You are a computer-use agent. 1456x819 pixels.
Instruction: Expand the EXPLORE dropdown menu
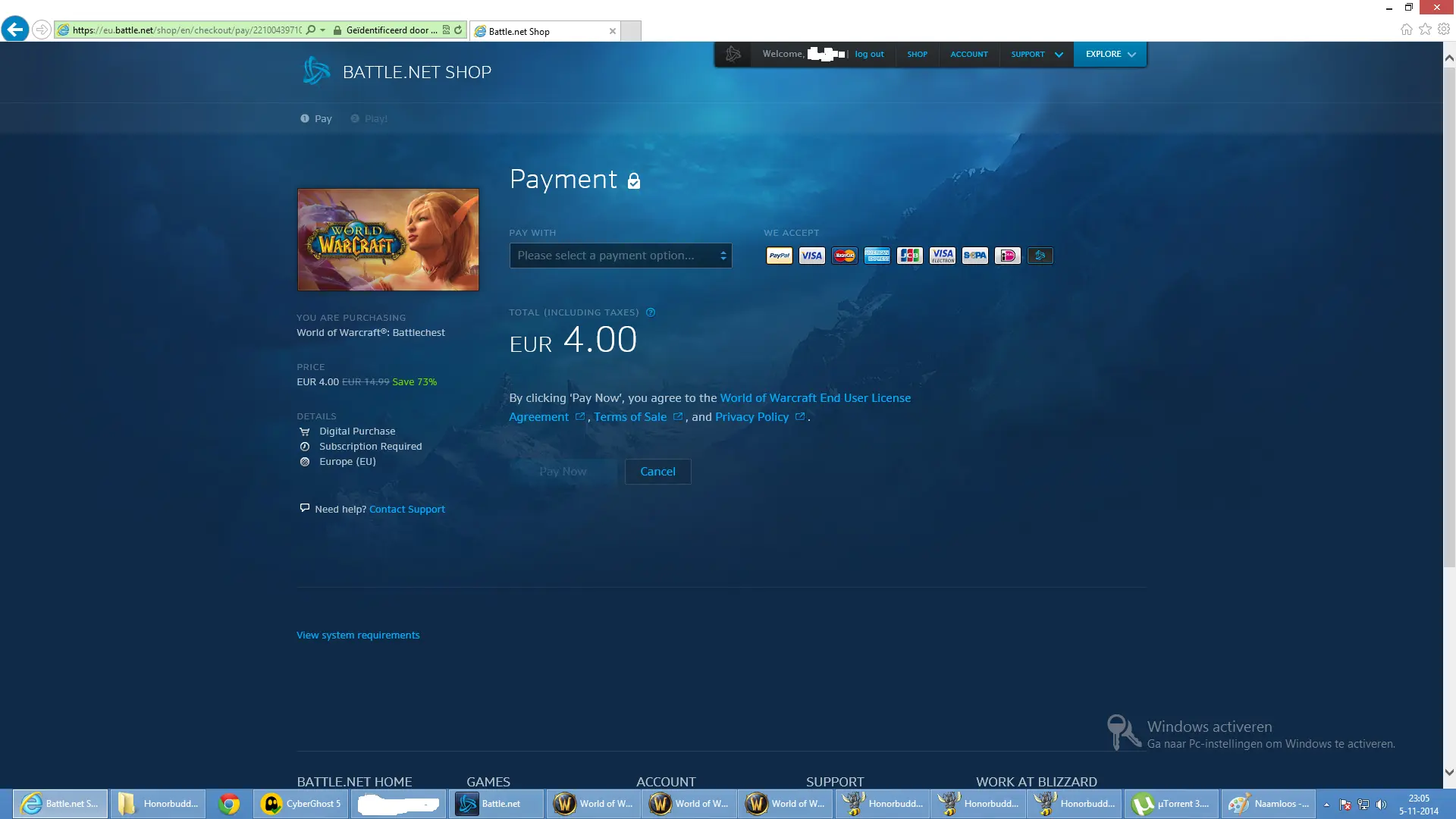pos(1110,54)
